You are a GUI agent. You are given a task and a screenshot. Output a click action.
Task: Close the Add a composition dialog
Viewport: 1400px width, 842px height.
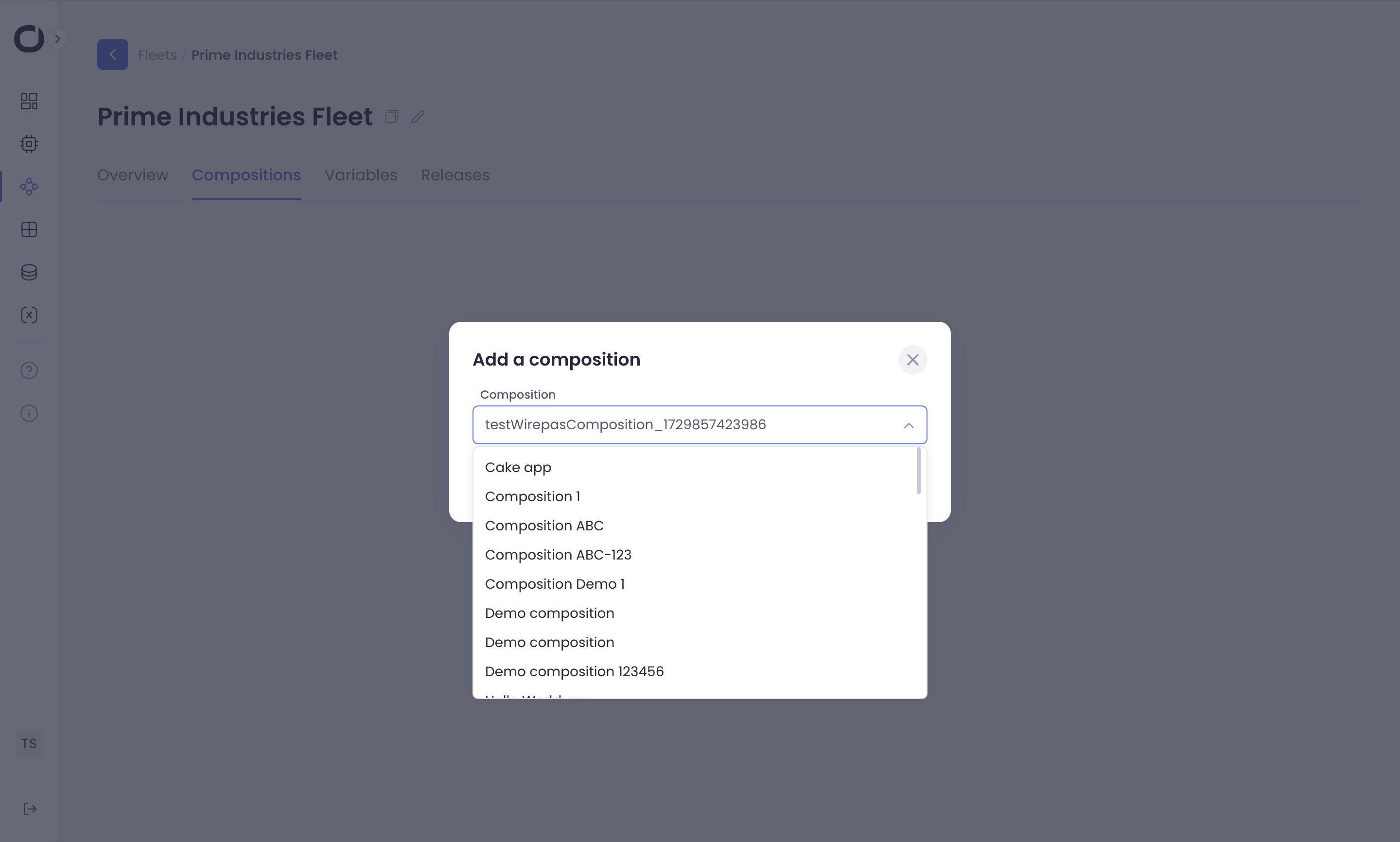(x=912, y=360)
